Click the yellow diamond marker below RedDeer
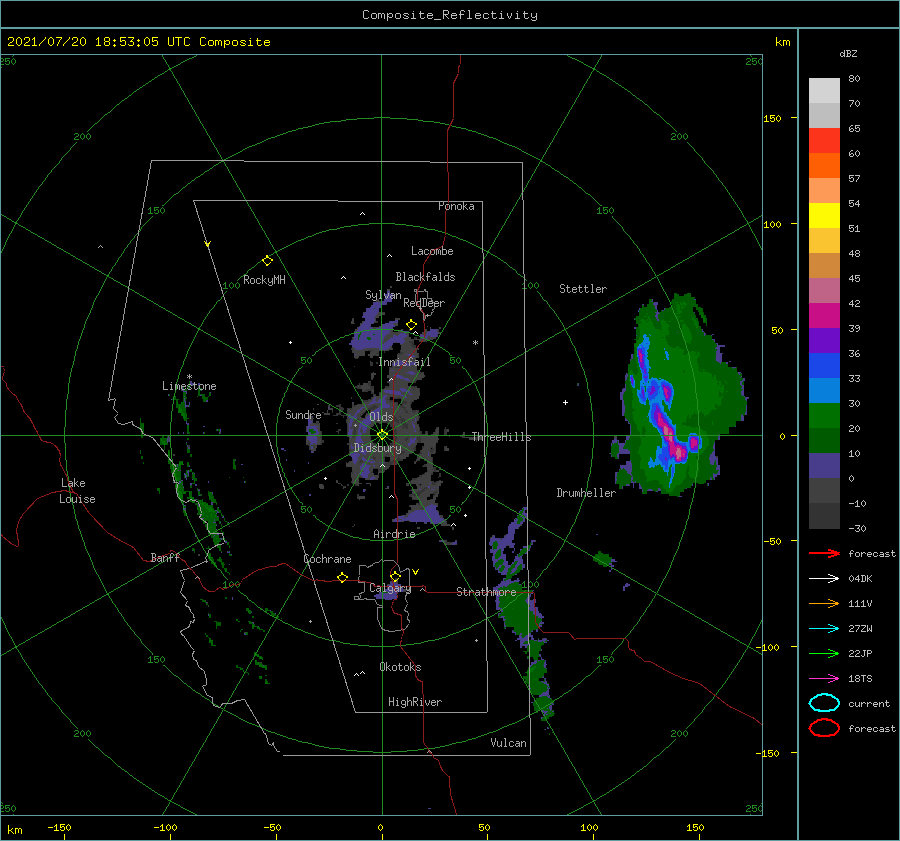The width and height of the screenshot is (900, 841). (x=411, y=325)
